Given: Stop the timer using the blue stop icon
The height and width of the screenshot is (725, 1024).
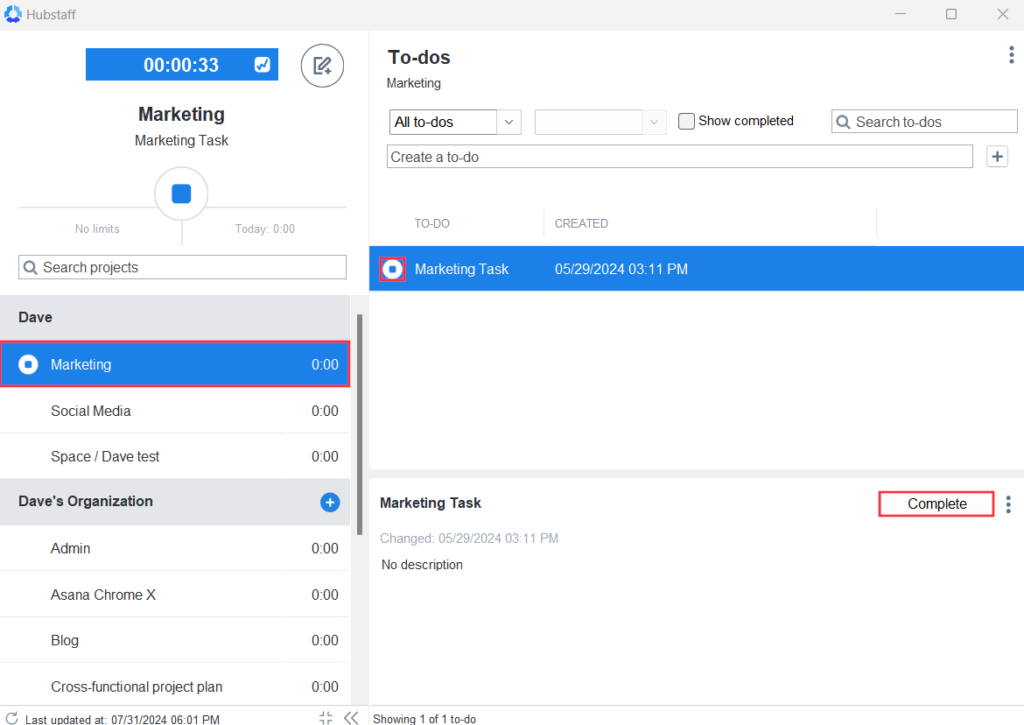Looking at the screenshot, I should point(181,193).
